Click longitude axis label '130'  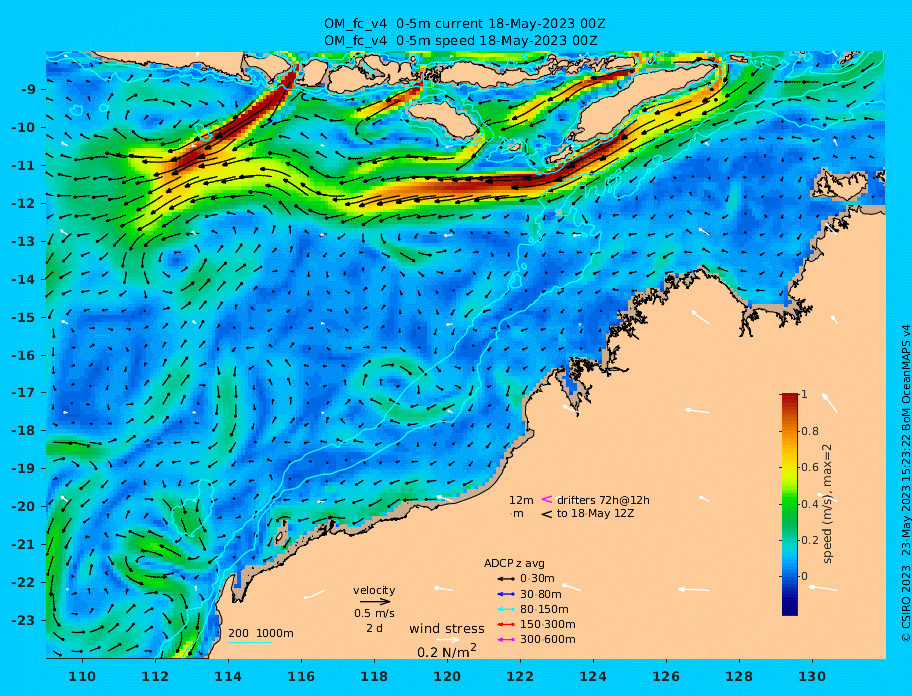click(x=812, y=676)
